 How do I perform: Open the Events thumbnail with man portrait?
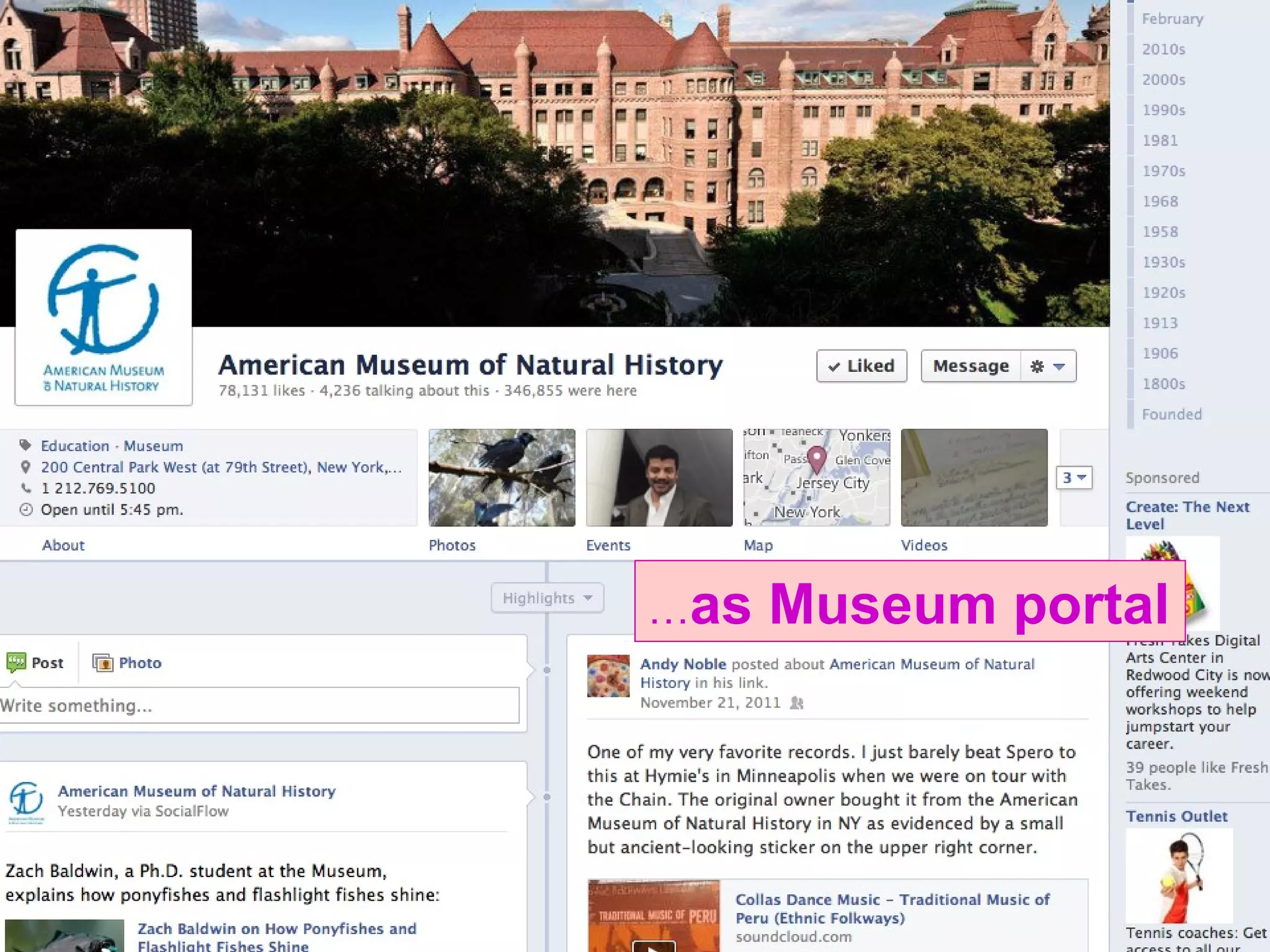(x=659, y=477)
